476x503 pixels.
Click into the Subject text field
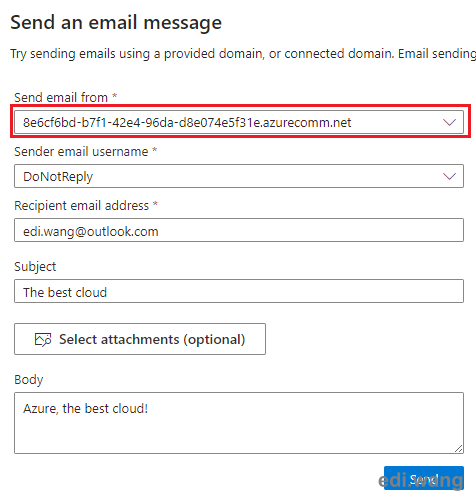[239, 291]
